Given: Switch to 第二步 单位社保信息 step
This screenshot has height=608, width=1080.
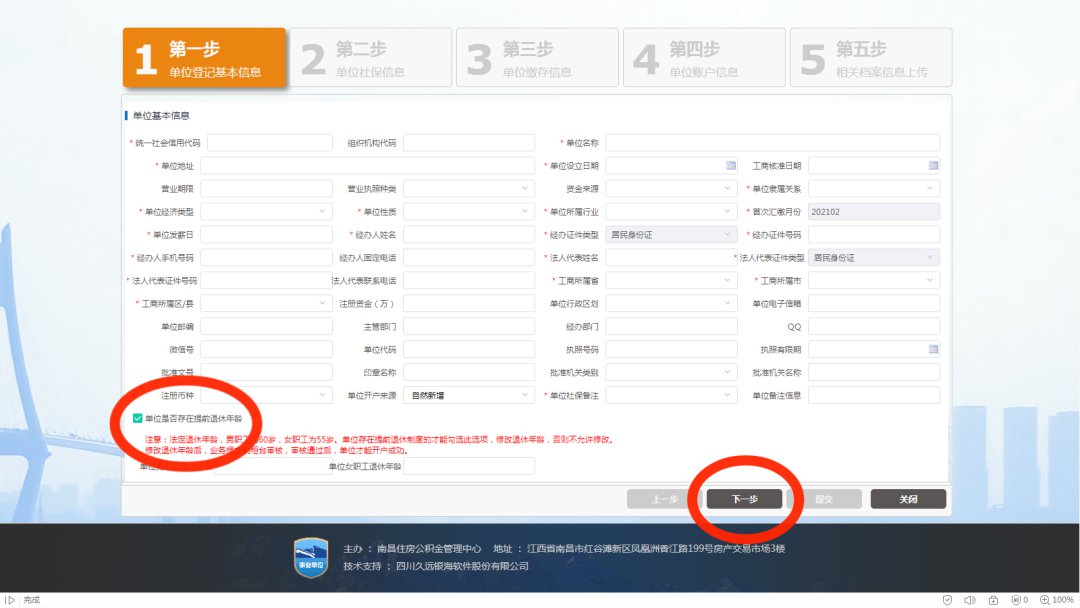Looking at the screenshot, I should 370,58.
